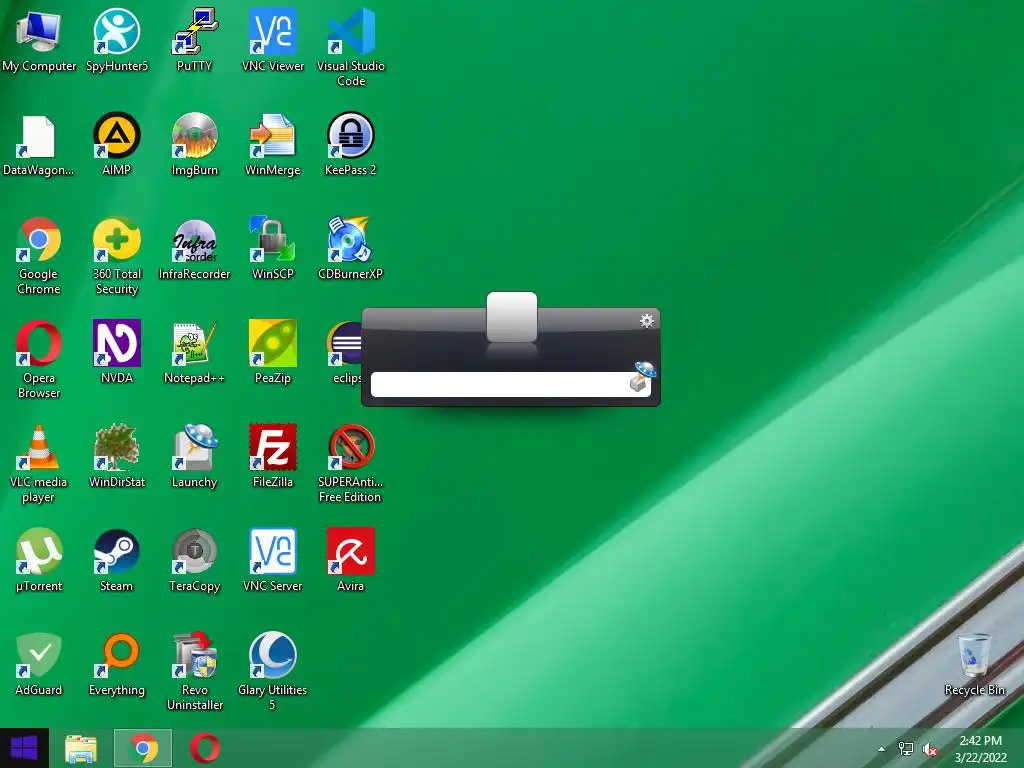Select the KeePass 2 desktop shortcut
1024x768 pixels.
point(351,144)
